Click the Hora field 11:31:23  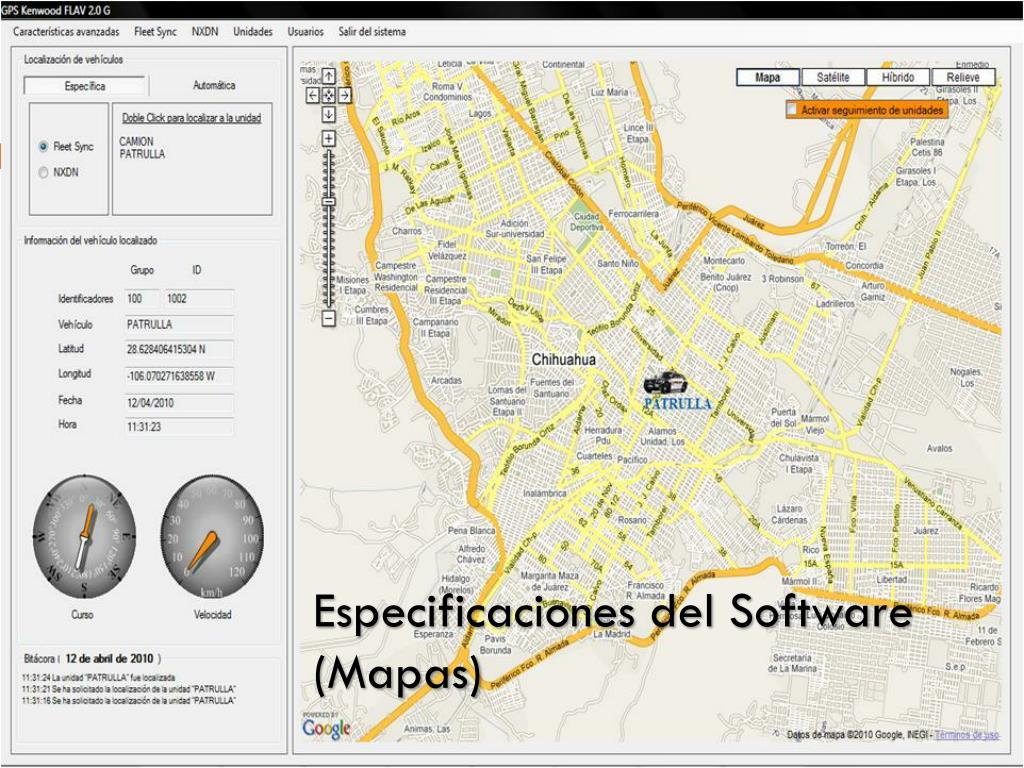(x=179, y=427)
